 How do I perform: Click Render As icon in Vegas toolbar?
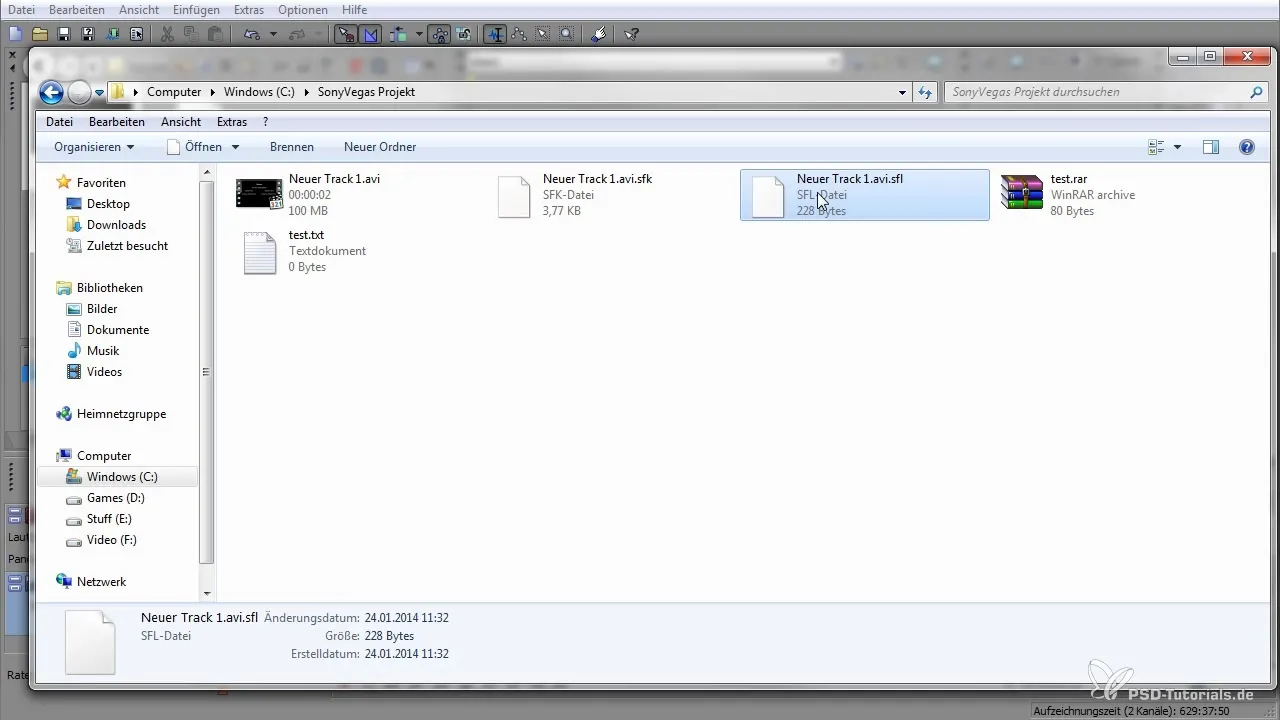[112, 34]
